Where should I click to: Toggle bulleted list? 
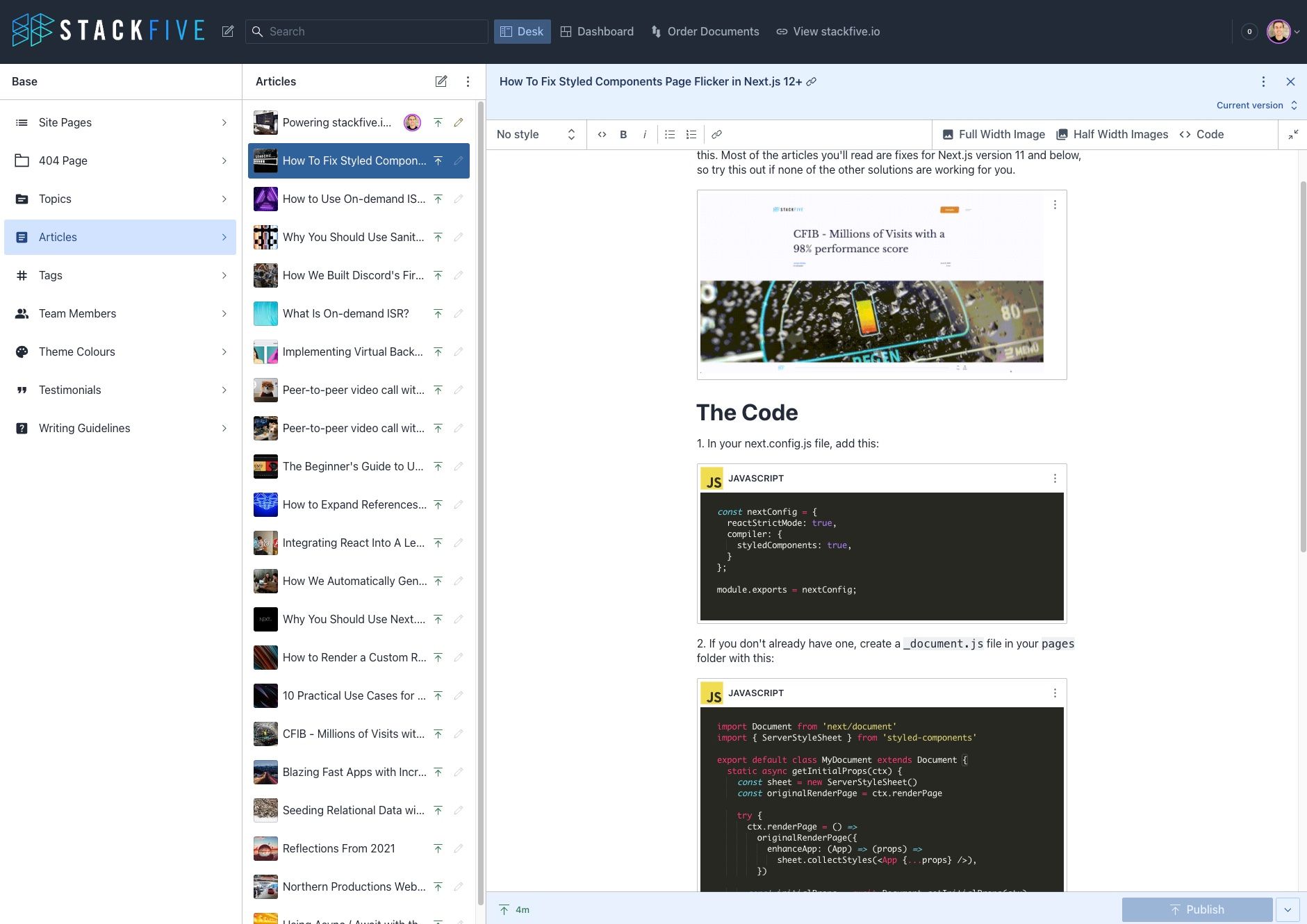pos(670,134)
